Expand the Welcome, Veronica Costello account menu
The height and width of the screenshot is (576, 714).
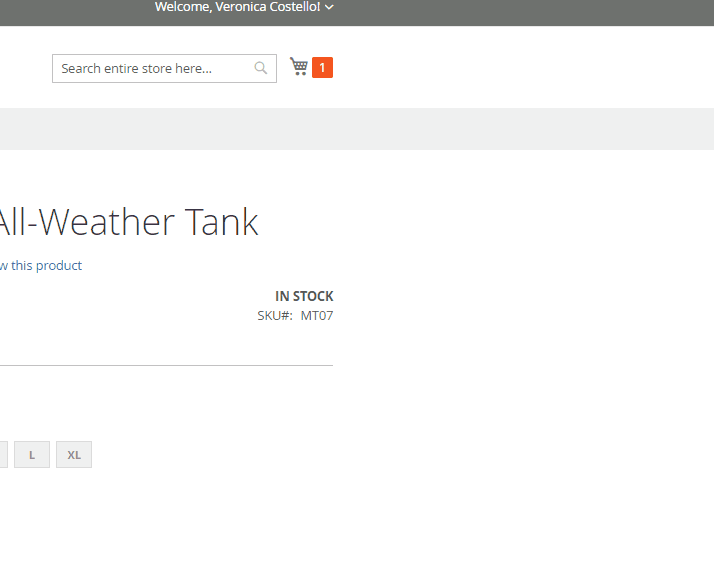tap(245, 7)
